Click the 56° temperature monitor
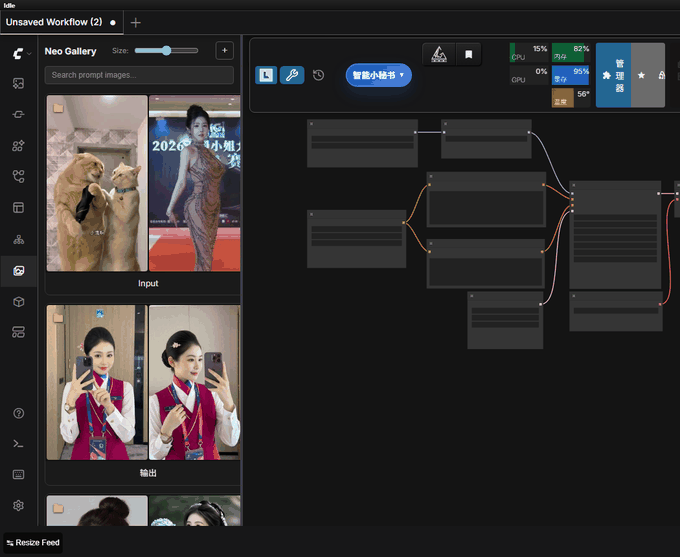 (x=571, y=98)
